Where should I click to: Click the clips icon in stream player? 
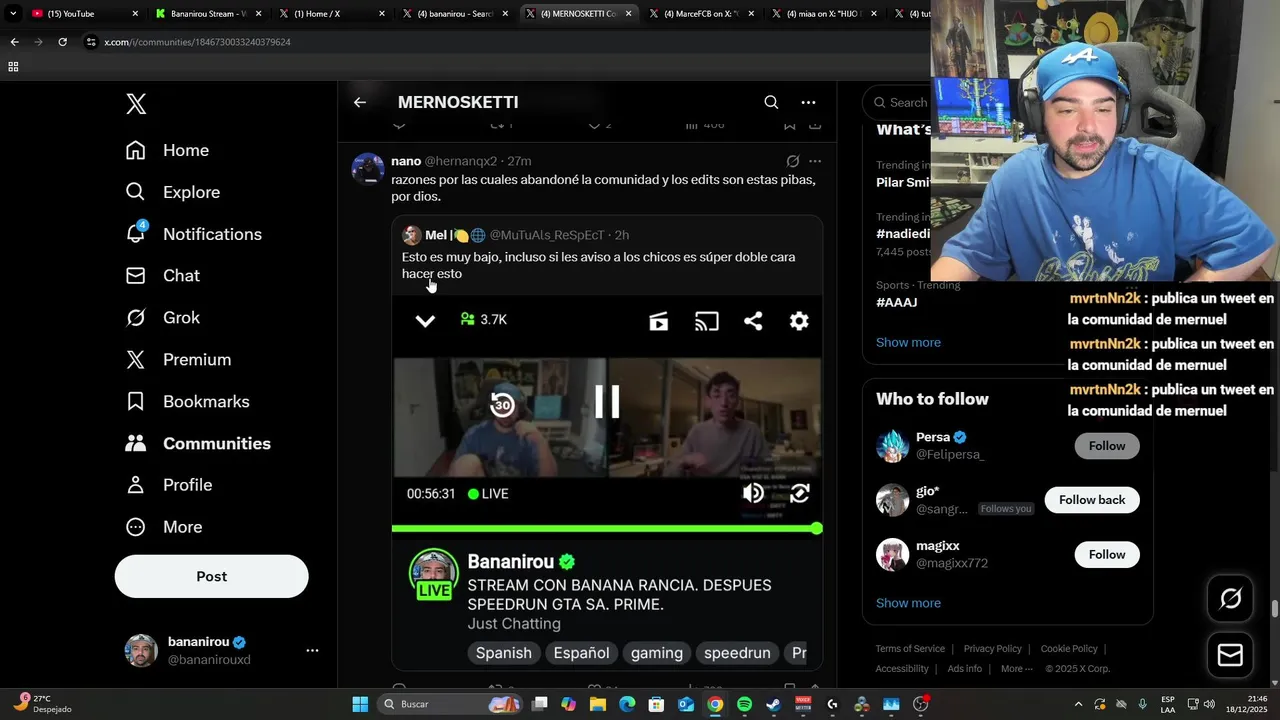(x=658, y=321)
